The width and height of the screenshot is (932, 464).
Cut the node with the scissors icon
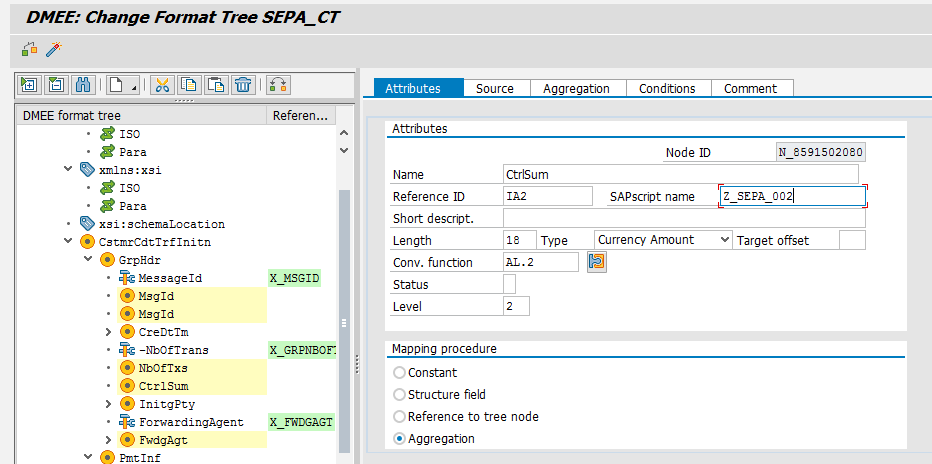tap(162, 85)
